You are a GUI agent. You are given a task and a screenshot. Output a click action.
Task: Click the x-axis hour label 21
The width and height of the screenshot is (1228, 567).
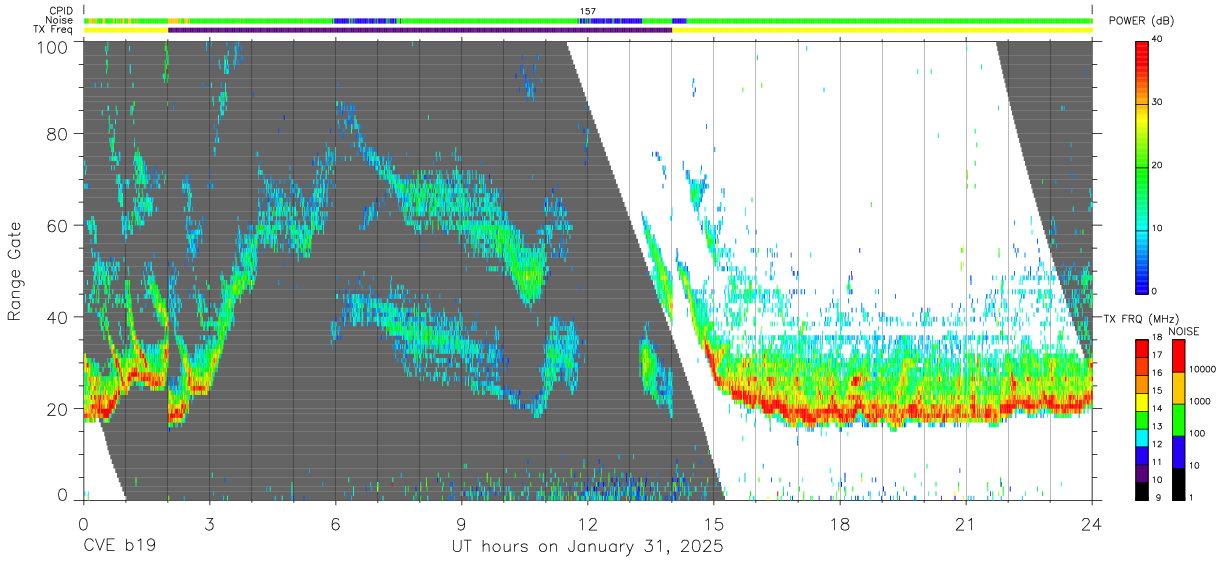pyautogui.click(x=966, y=524)
